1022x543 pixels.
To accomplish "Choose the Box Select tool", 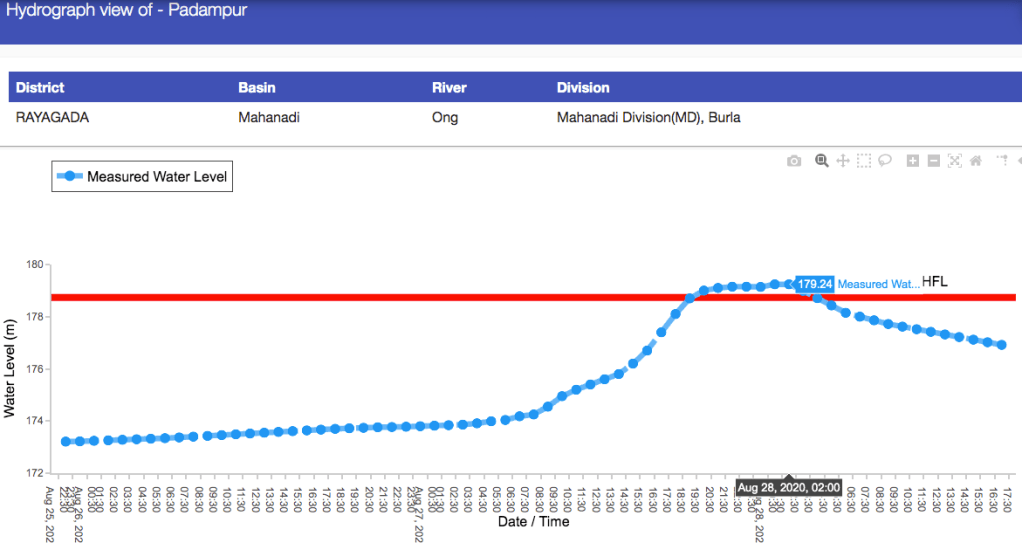I will point(864,161).
